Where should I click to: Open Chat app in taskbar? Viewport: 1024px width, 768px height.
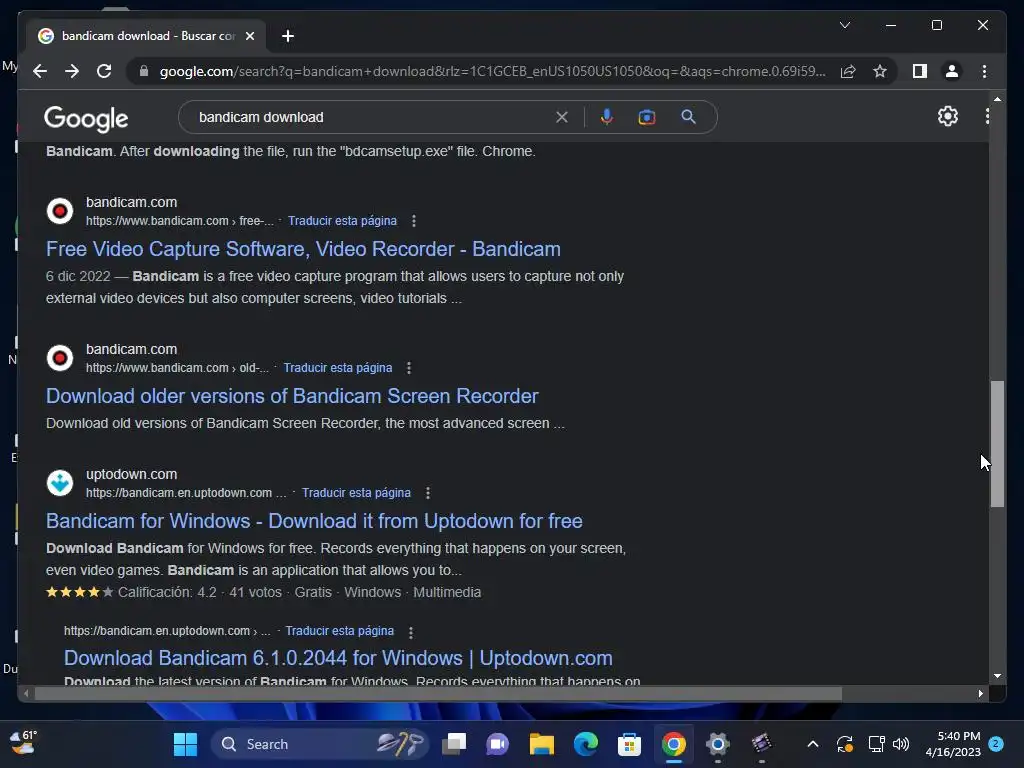tap(498, 744)
